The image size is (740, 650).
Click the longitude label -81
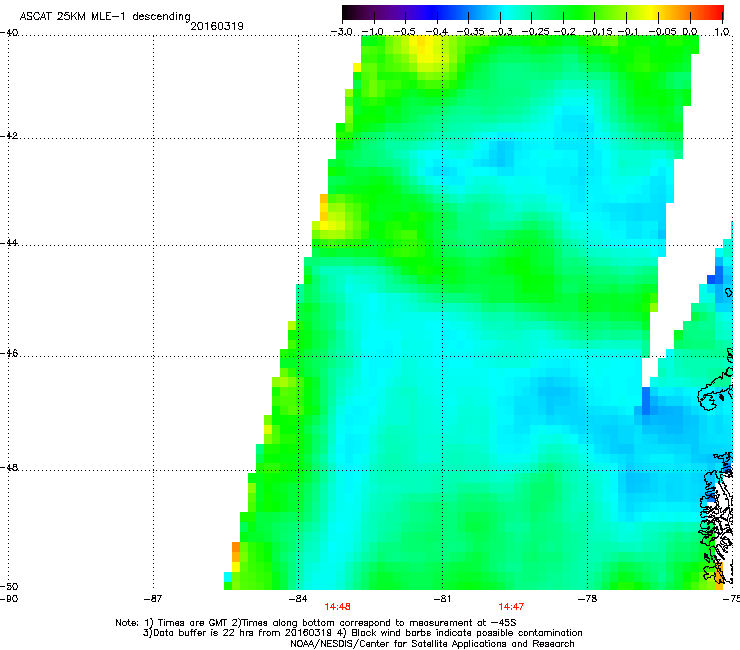442,599
